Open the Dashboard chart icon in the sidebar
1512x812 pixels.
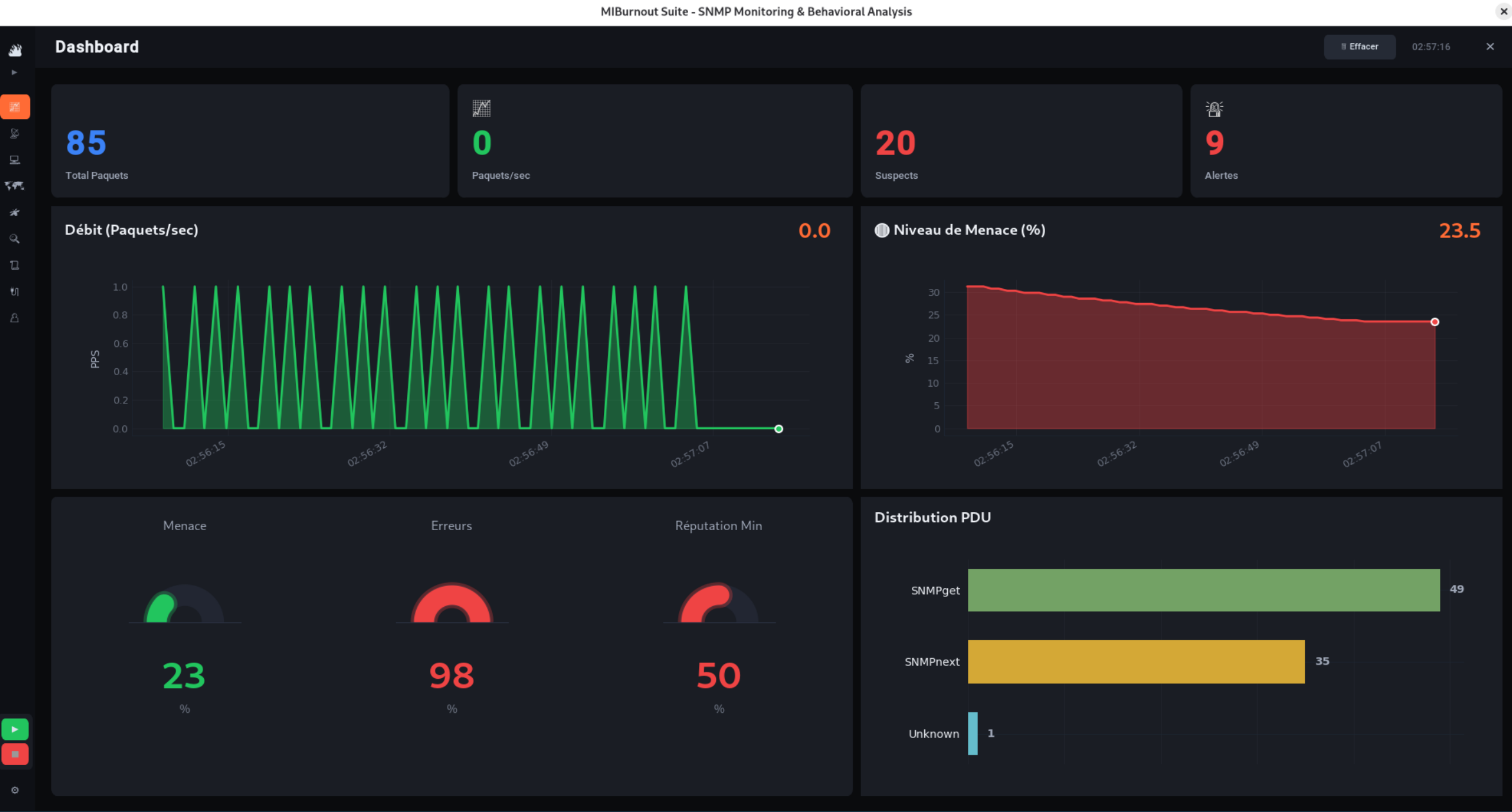(15, 107)
